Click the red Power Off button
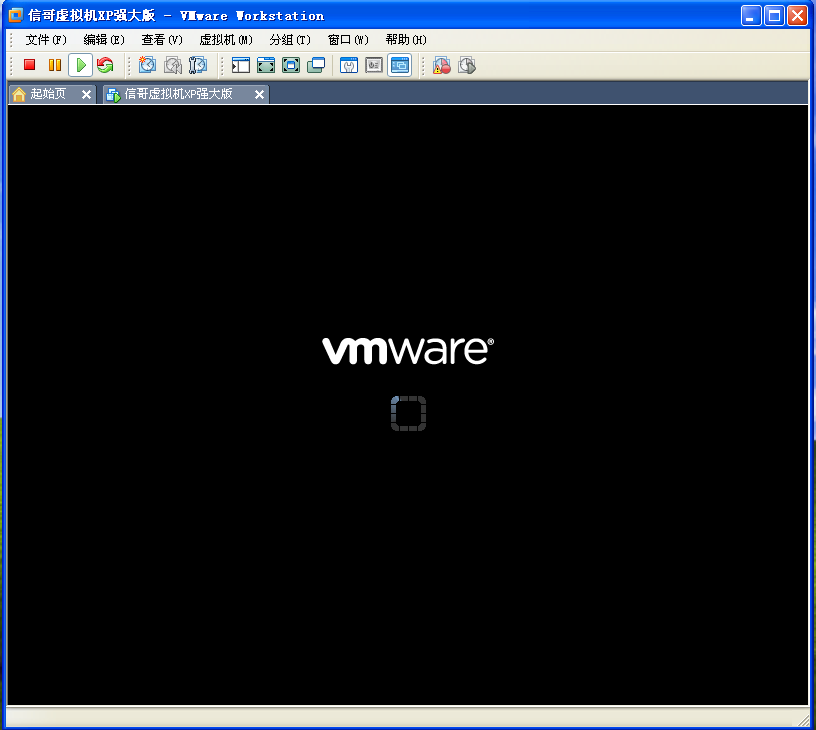This screenshot has height=730, width=816. pos(29,65)
